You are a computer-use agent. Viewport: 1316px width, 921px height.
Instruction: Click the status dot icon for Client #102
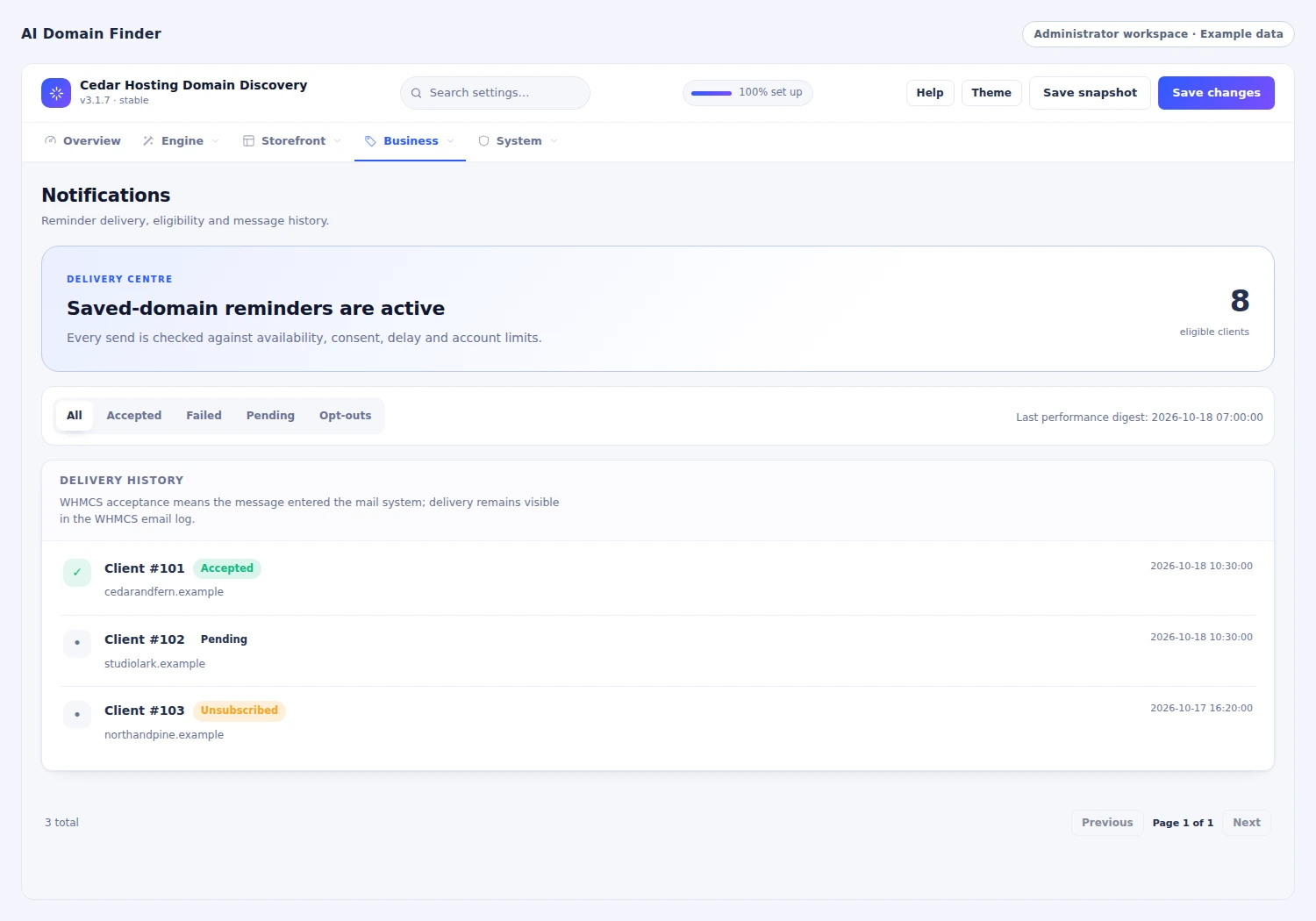[77, 644]
